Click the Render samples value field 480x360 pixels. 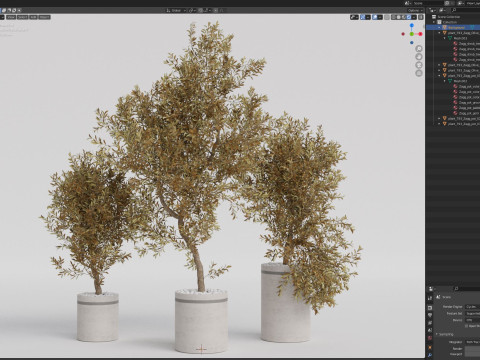click(x=473, y=349)
